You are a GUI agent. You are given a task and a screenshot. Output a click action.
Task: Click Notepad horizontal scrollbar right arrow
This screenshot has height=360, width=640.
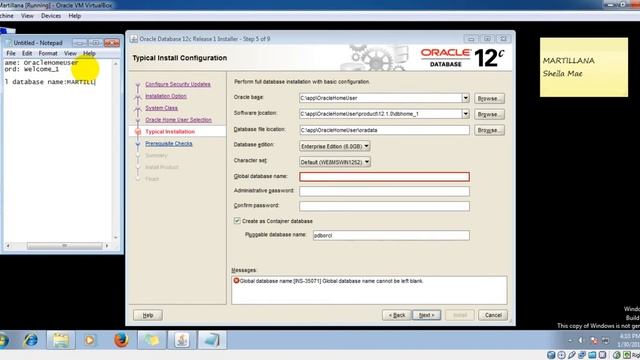pos(107,246)
